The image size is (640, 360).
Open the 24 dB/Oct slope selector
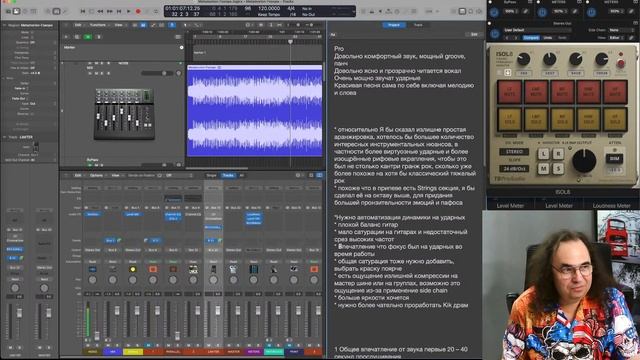click(514, 168)
